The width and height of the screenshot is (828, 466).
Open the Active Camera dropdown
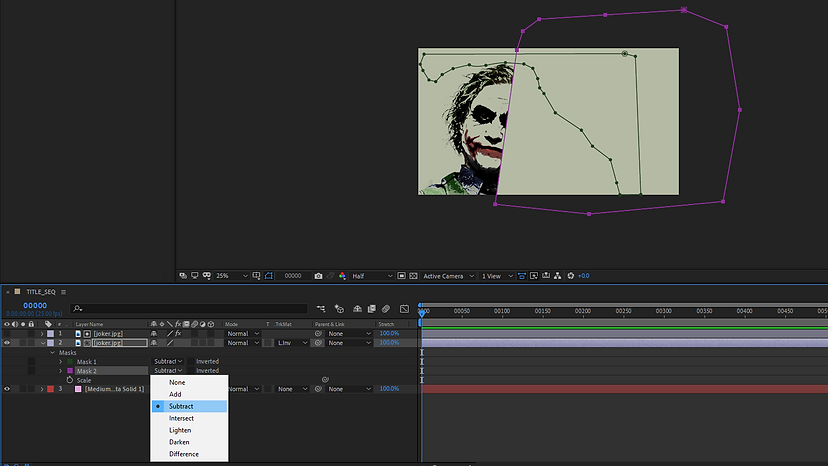click(x=448, y=276)
